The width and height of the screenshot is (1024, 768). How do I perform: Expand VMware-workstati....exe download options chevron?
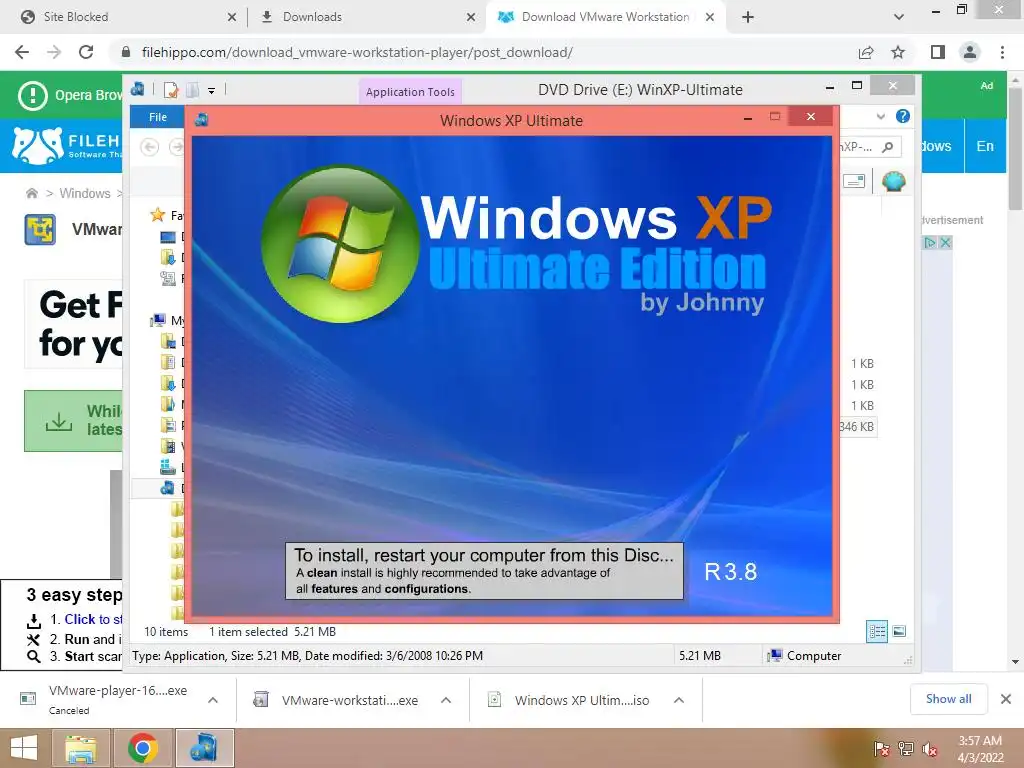coord(446,700)
